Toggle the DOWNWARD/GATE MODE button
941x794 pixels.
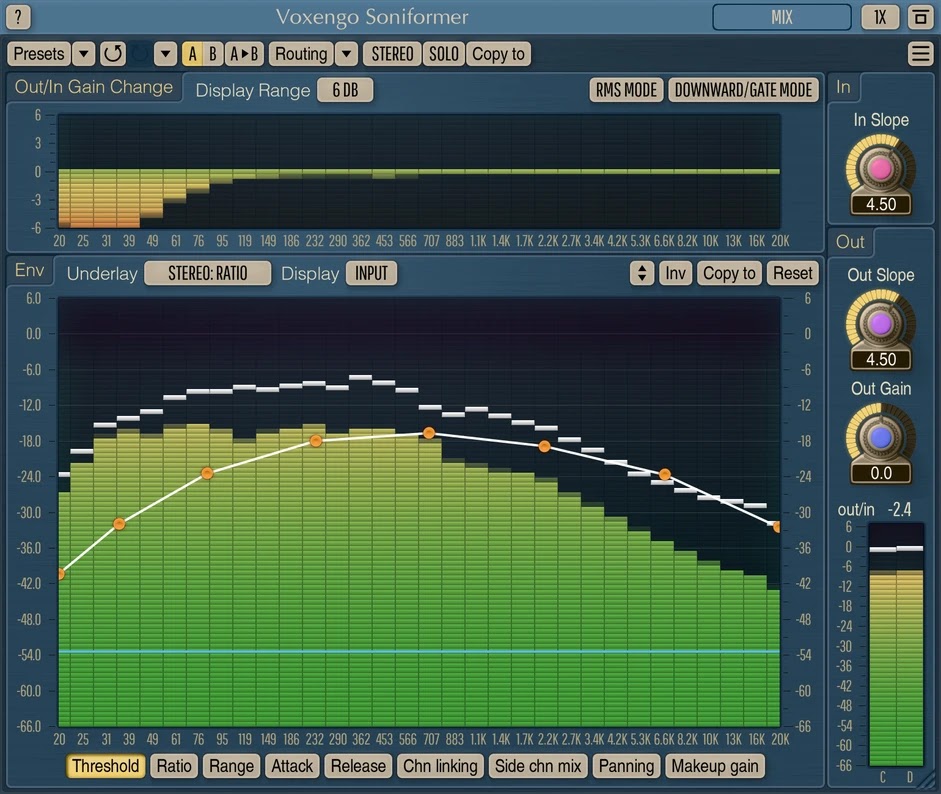743,90
